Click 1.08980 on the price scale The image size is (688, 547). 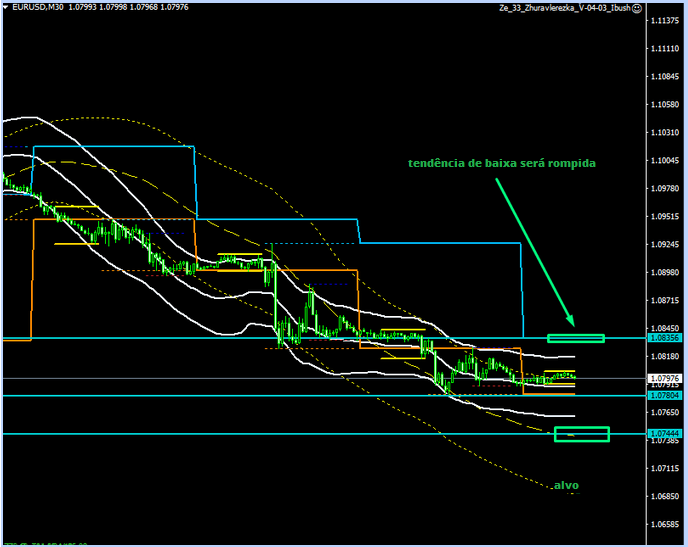pos(664,272)
